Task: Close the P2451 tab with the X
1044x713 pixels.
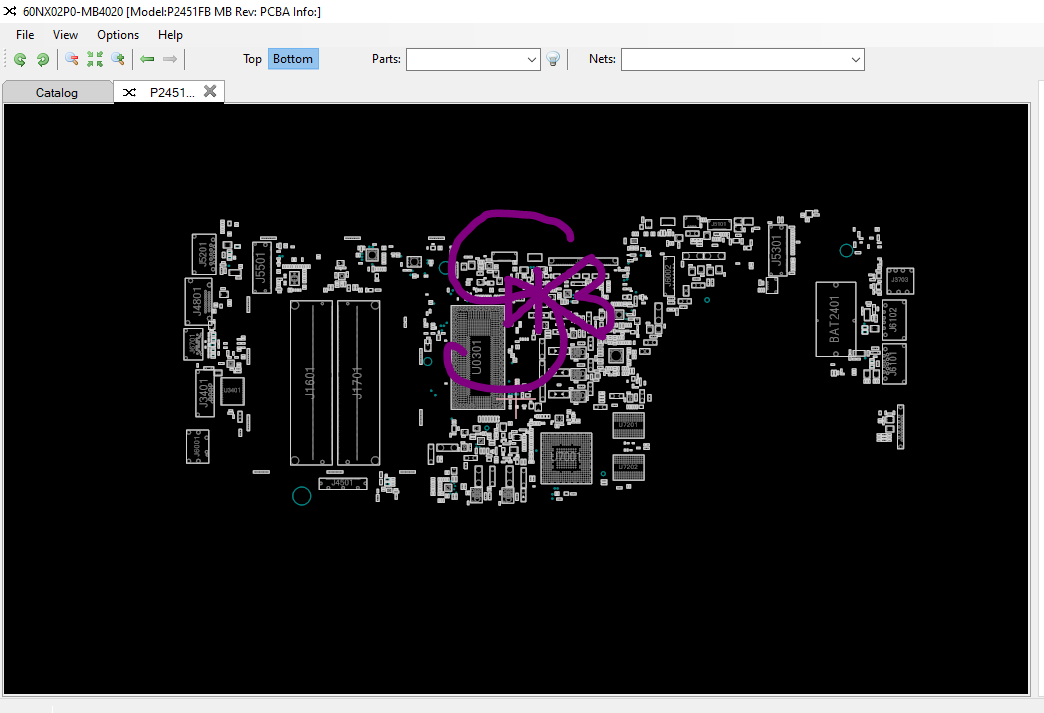Action: coord(210,91)
